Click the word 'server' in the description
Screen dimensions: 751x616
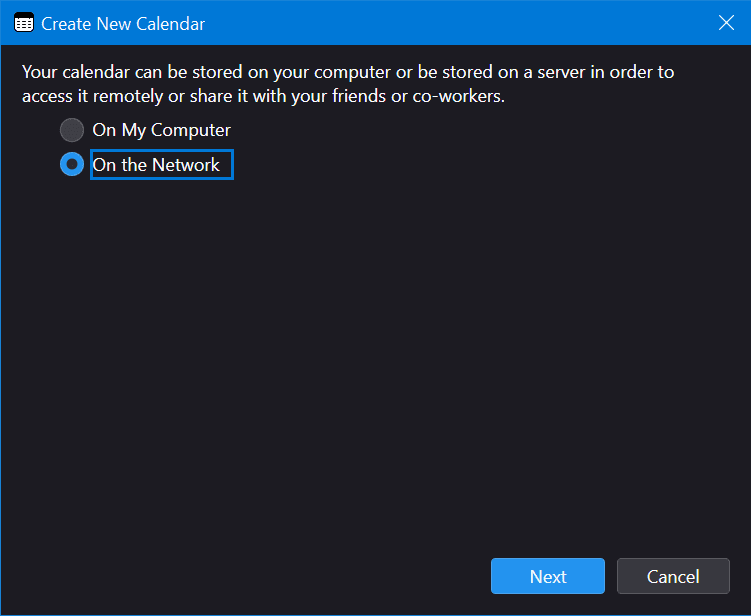click(561, 72)
